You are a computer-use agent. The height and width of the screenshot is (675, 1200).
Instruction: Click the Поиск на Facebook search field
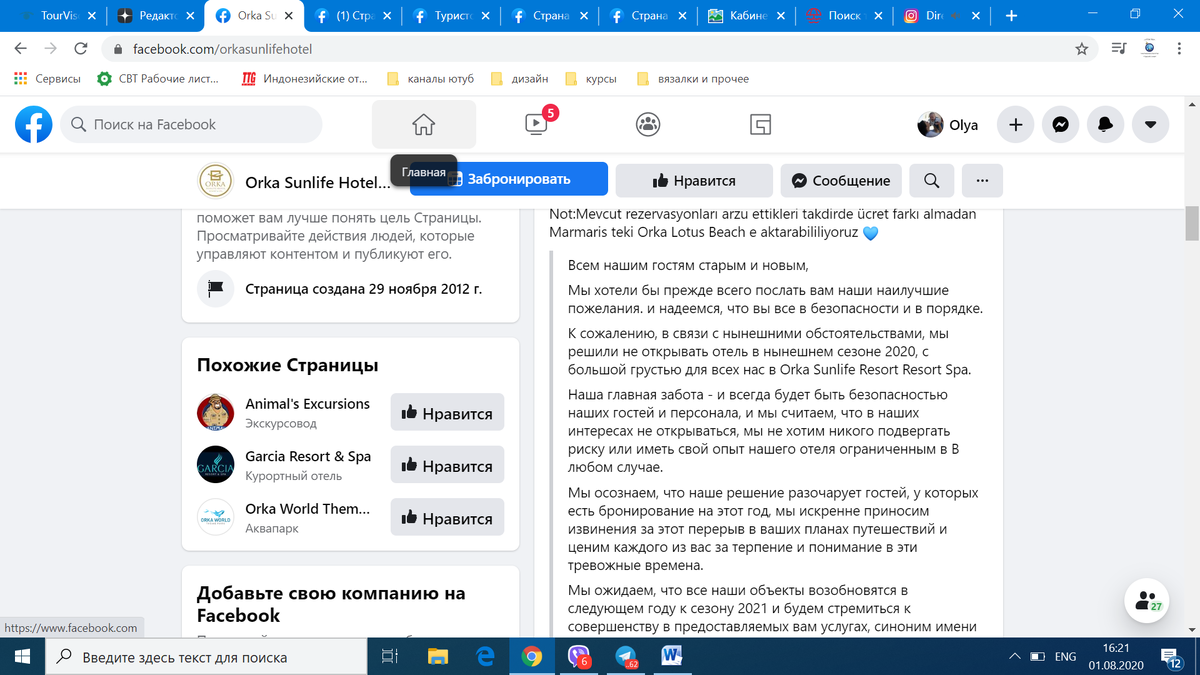tap(192, 125)
